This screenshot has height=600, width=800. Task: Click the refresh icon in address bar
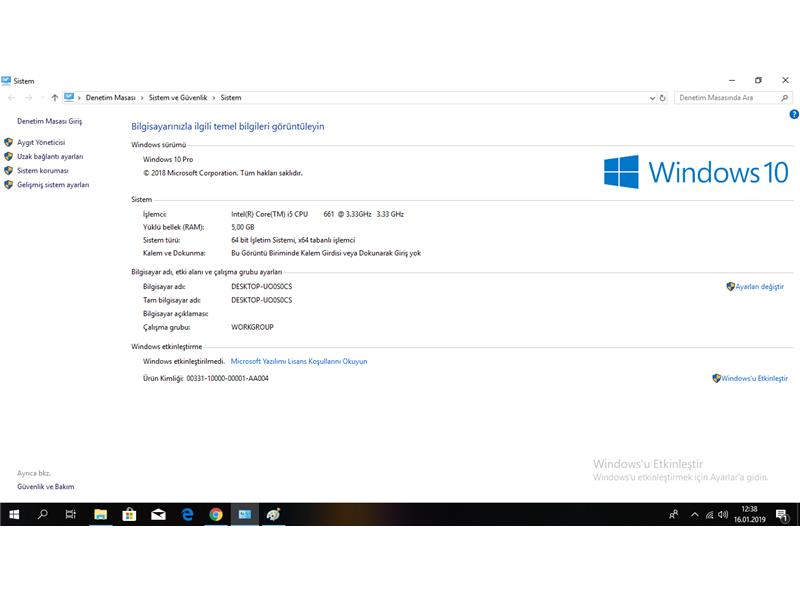click(x=662, y=97)
